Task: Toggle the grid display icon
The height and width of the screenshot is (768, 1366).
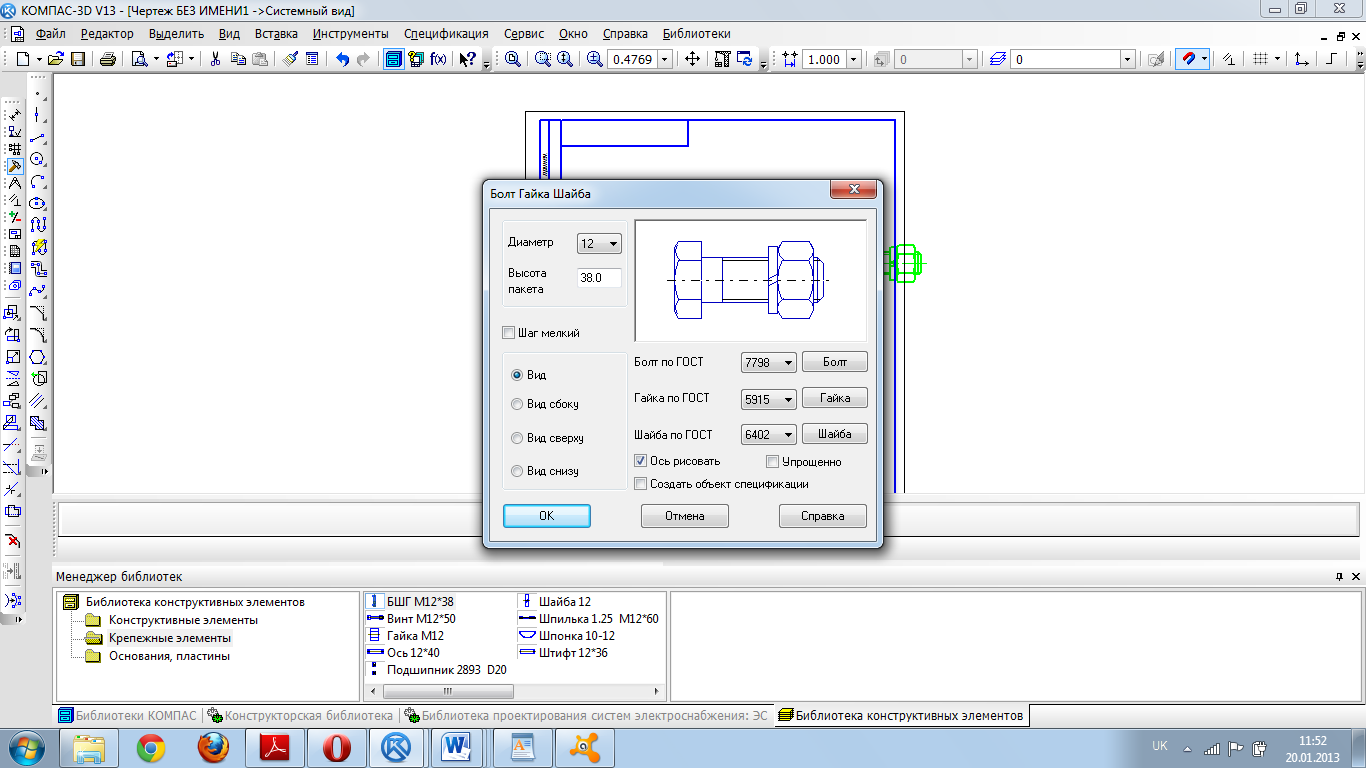Action: tap(1261, 59)
